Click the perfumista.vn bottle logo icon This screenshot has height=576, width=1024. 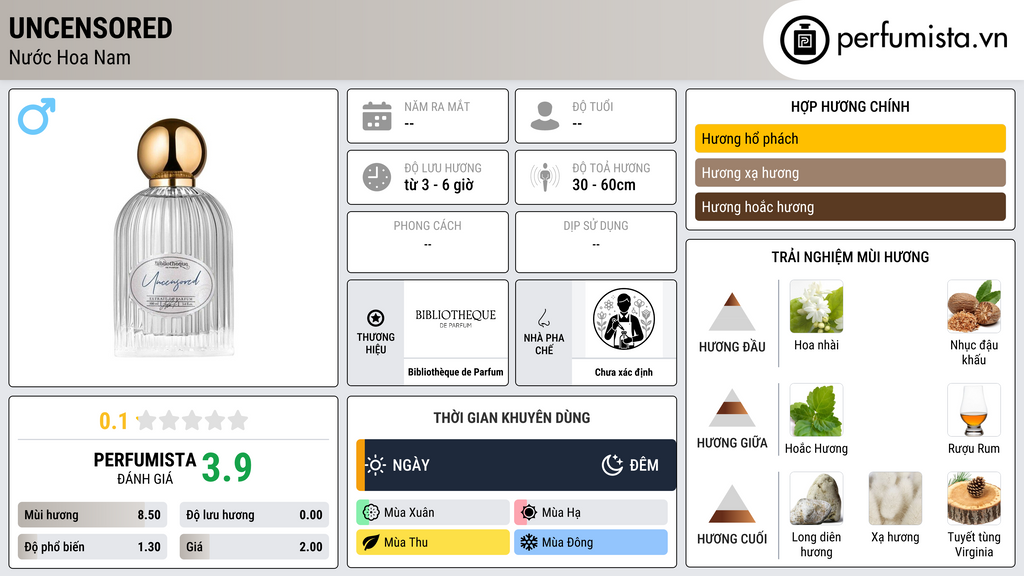tap(804, 40)
